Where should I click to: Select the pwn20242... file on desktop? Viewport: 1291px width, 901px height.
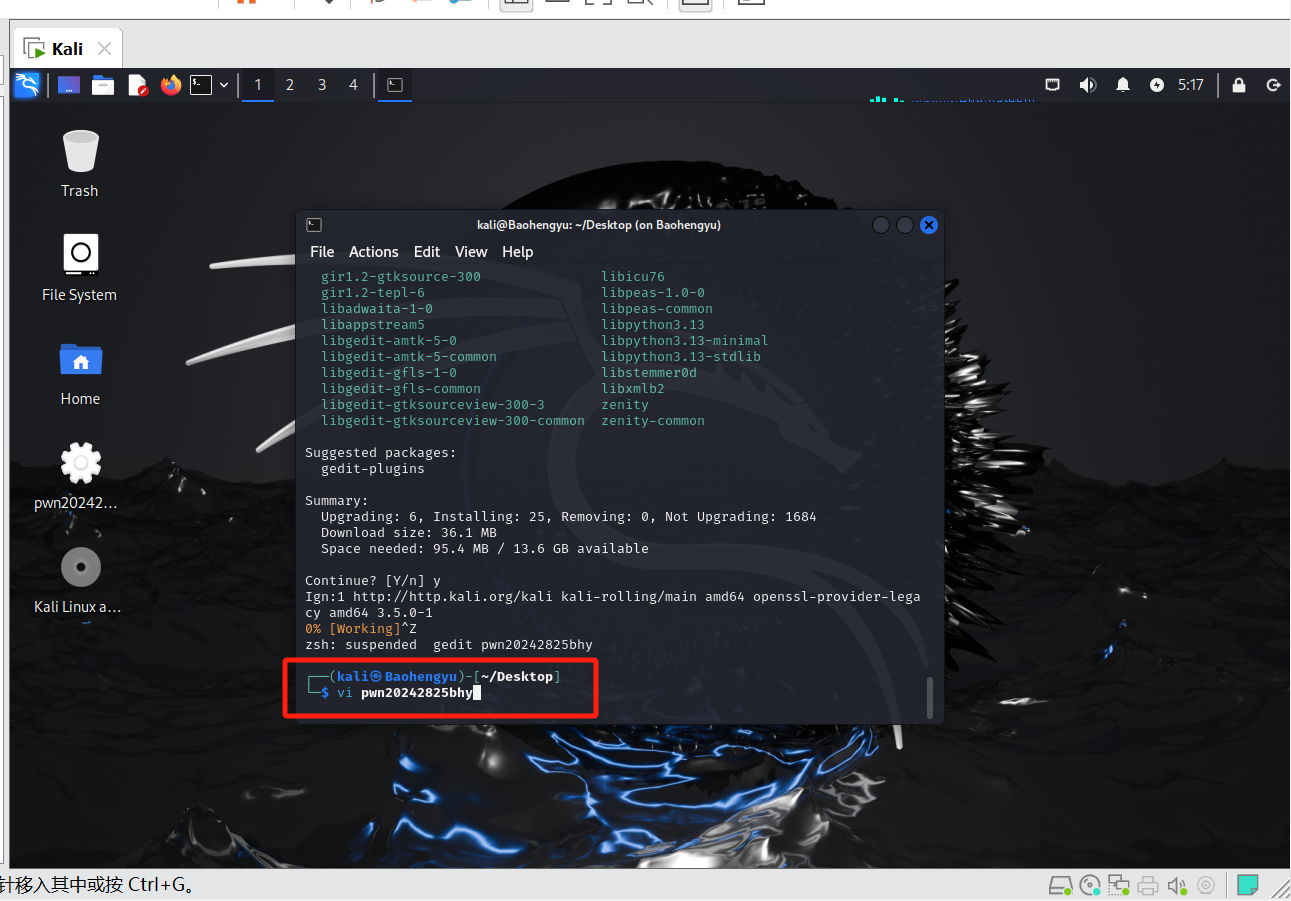(78, 476)
